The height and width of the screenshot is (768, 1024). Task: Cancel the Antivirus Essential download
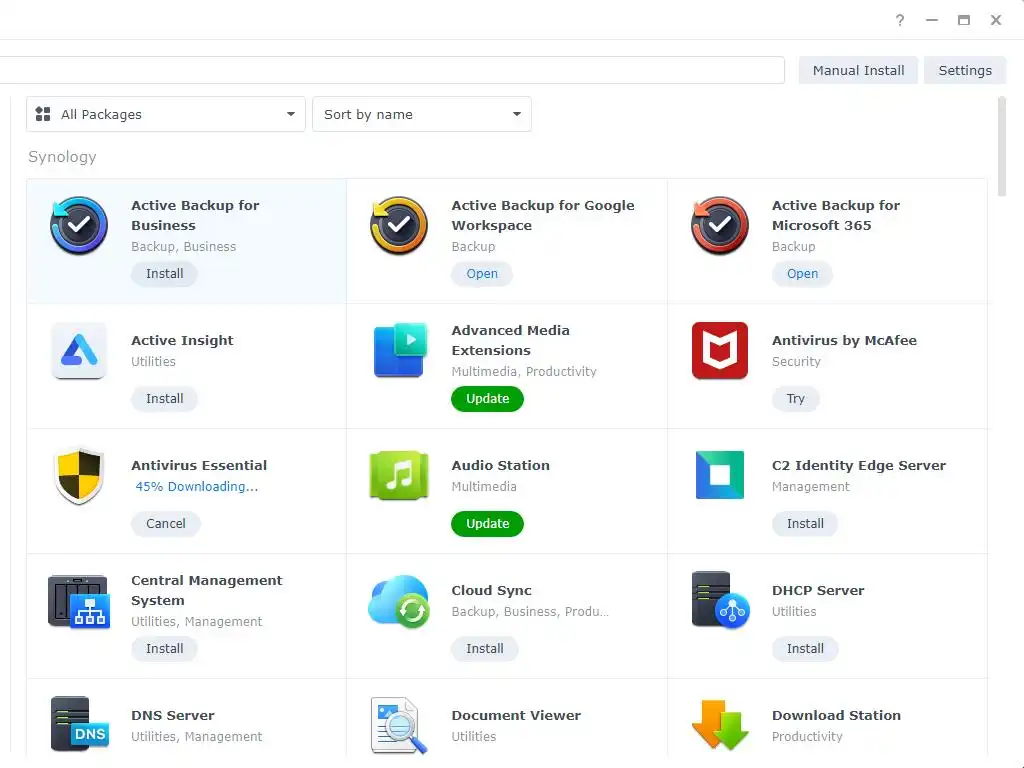tap(166, 524)
